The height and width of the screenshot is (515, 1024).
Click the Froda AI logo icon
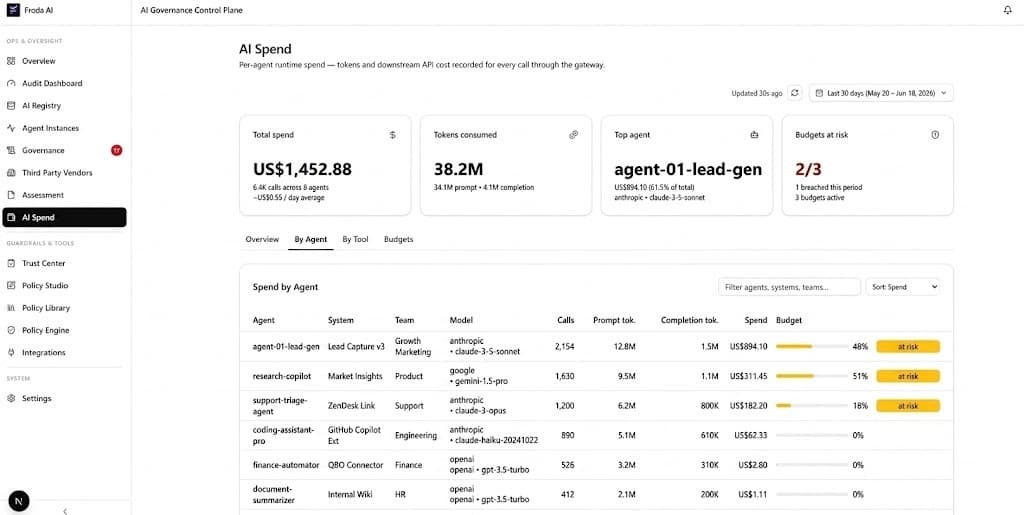pos(12,10)
